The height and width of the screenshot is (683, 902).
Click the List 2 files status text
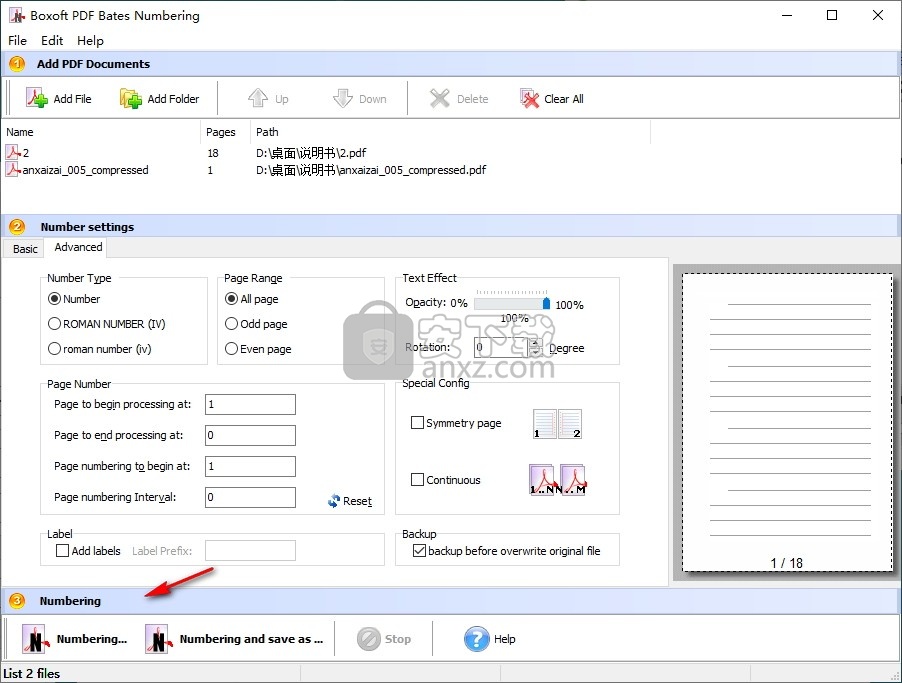pos(32,673)
